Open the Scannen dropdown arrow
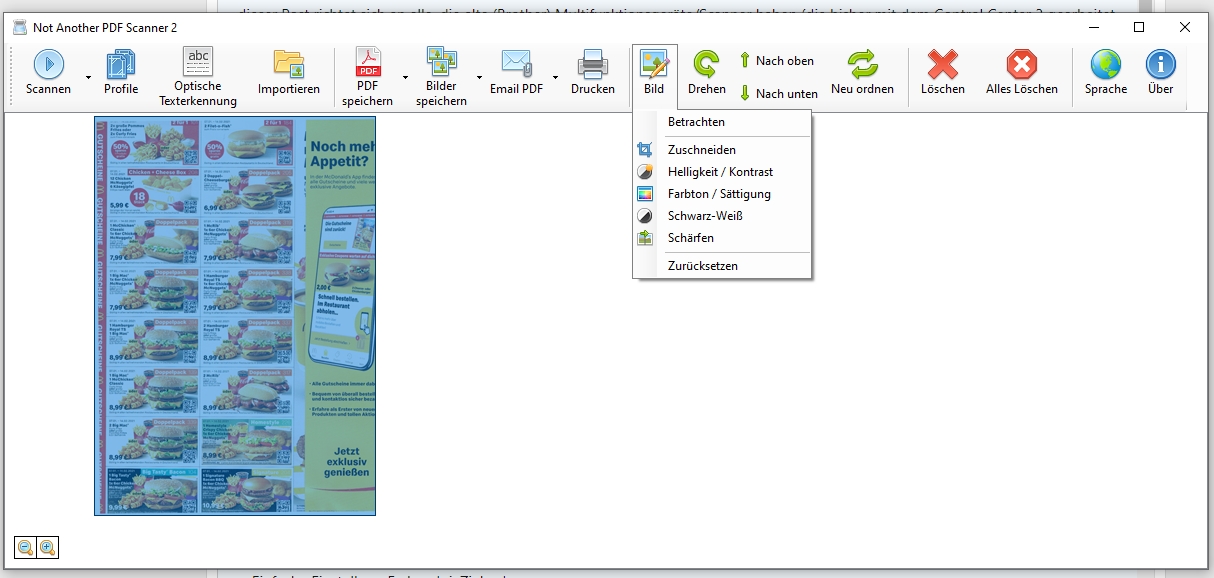 click(x=87, y=76)
